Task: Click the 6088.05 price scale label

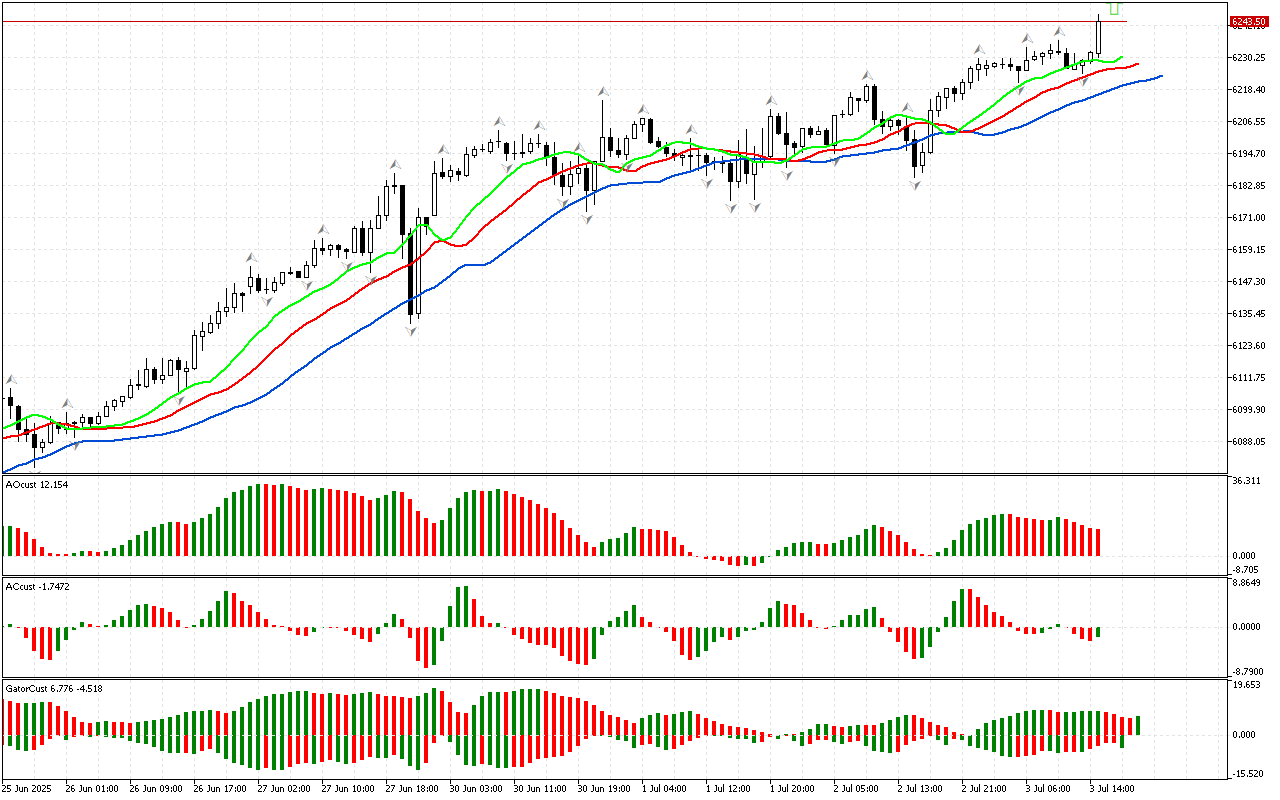Action: 1249,442
